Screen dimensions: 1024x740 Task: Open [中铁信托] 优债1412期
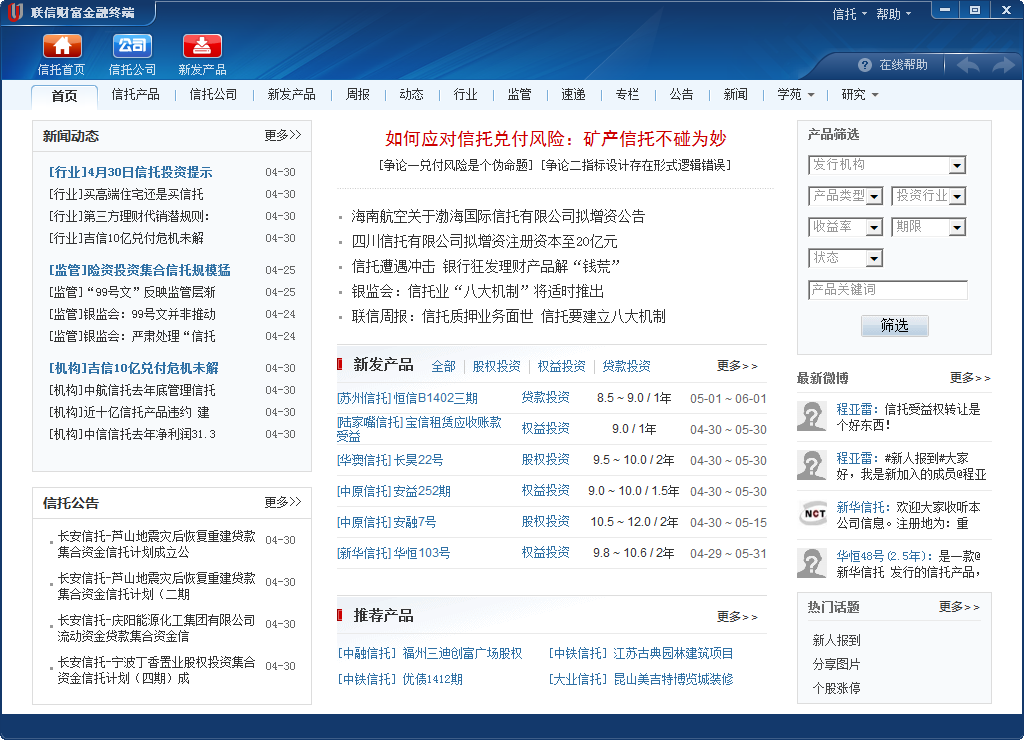point(400,679)
